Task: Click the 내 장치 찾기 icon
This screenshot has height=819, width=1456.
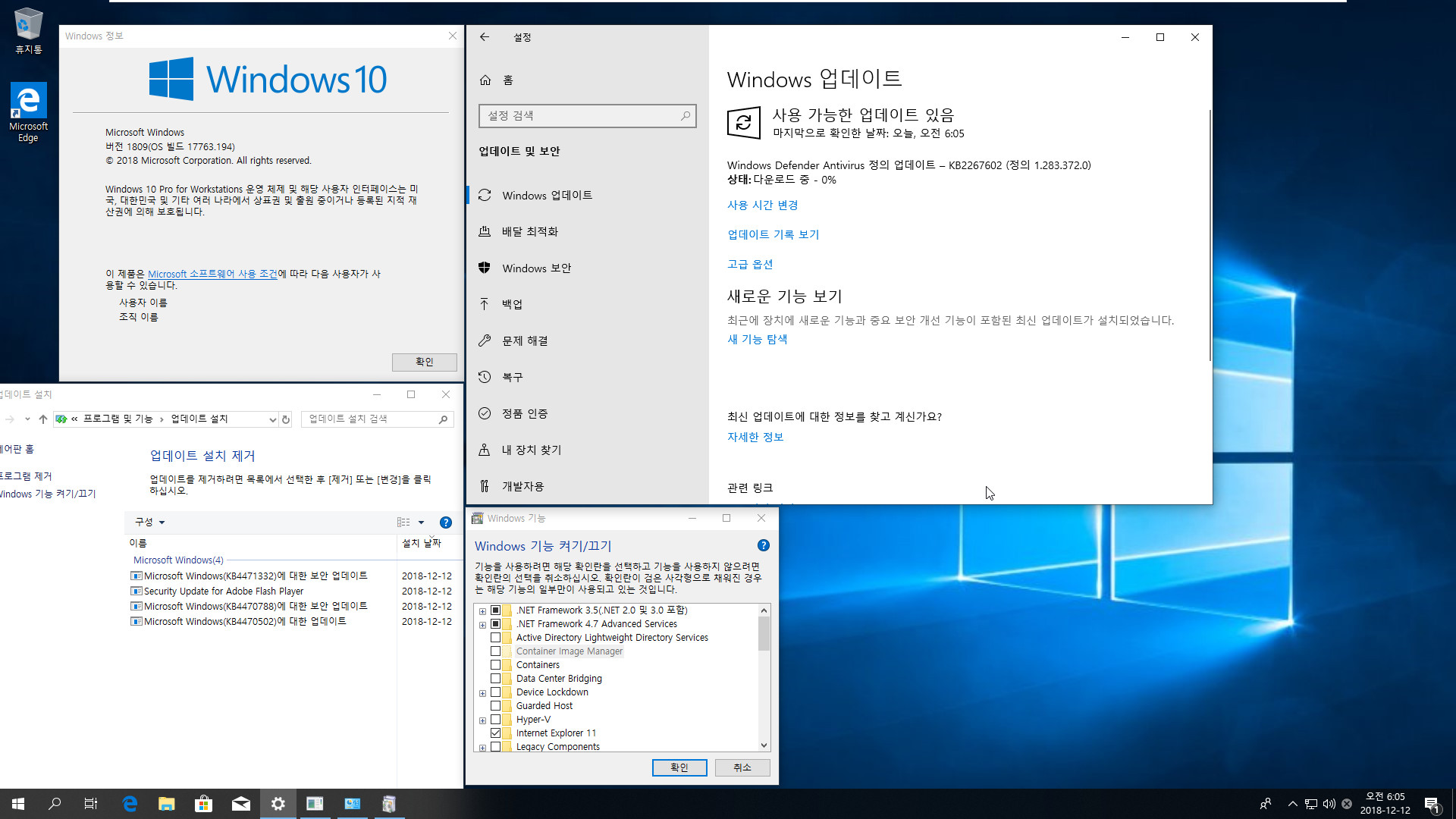Action: pos(485,450)
